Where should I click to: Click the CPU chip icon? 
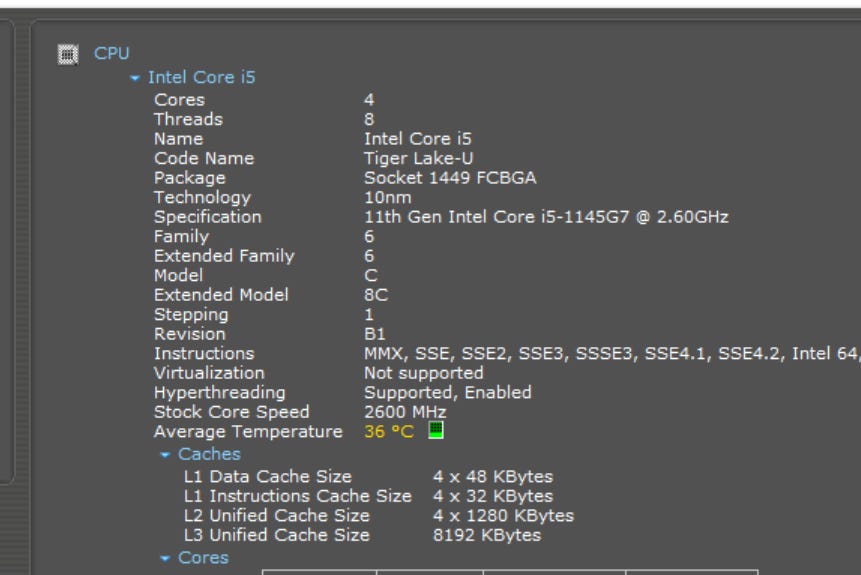tap(68, 54)
